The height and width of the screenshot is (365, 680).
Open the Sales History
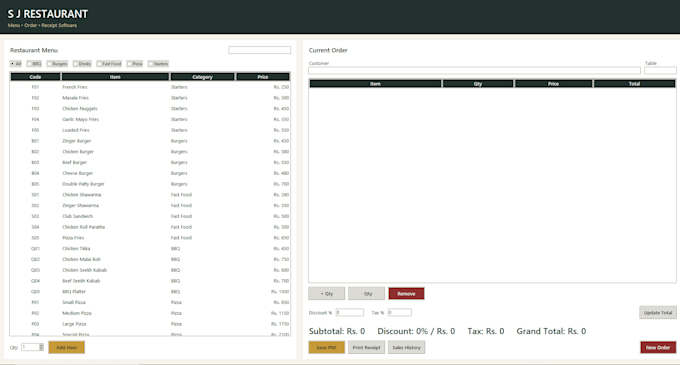coord(406,347)
